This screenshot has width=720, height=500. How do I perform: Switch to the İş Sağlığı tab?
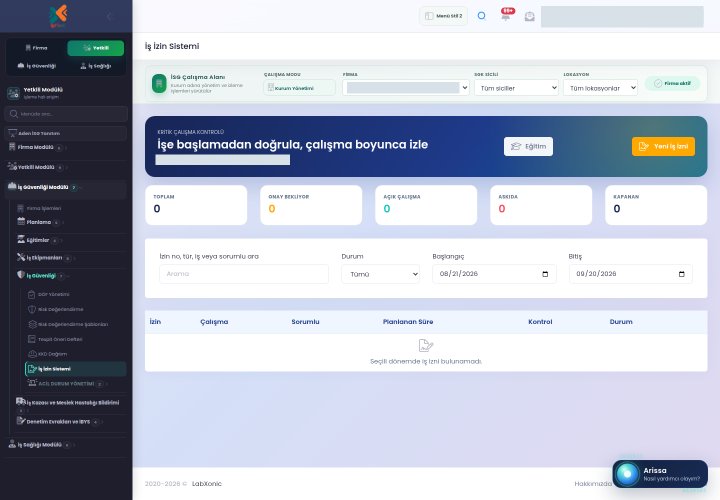pos(96,66)
